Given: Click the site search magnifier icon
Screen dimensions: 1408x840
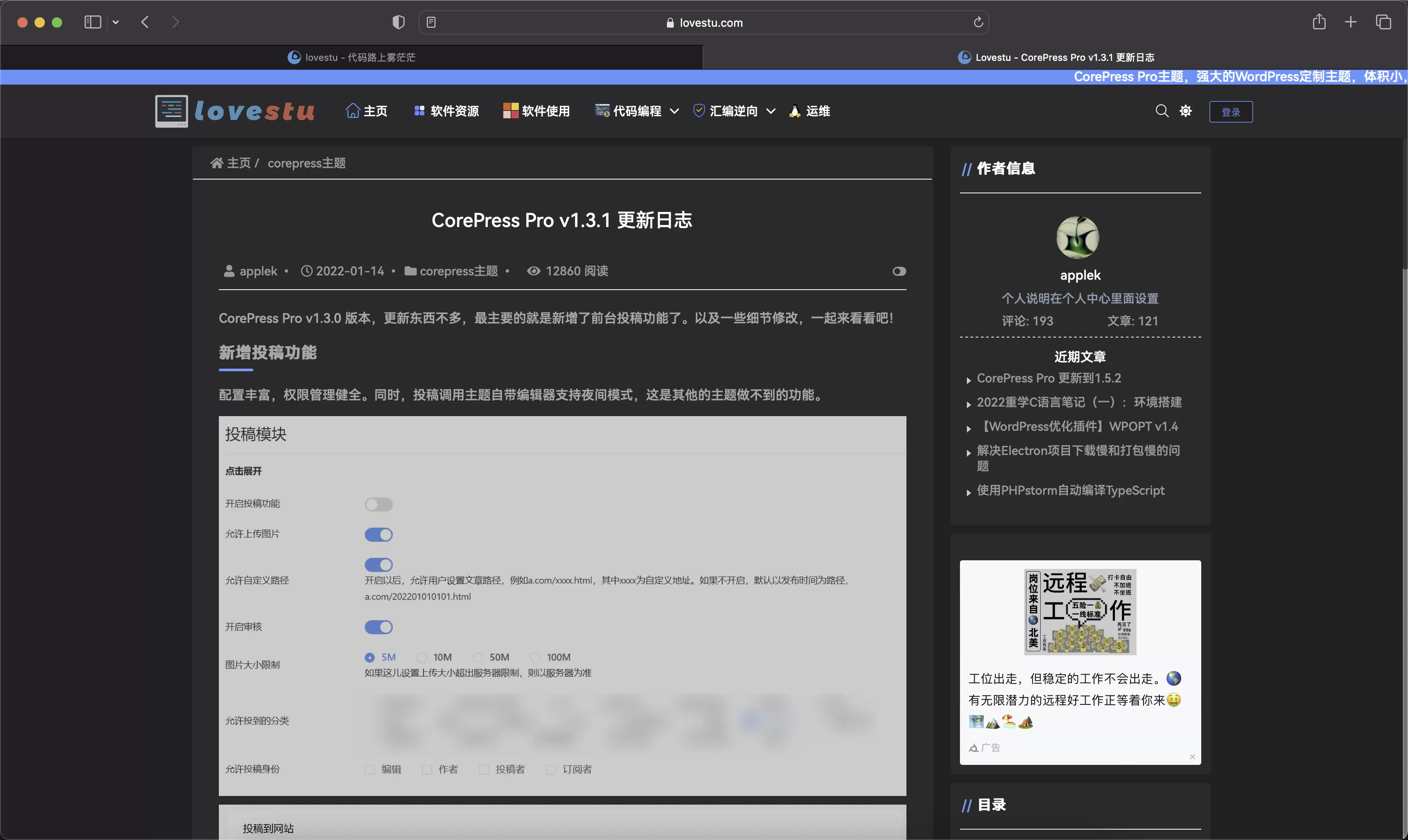Looking at the screenshot, I should (1162, 111).
